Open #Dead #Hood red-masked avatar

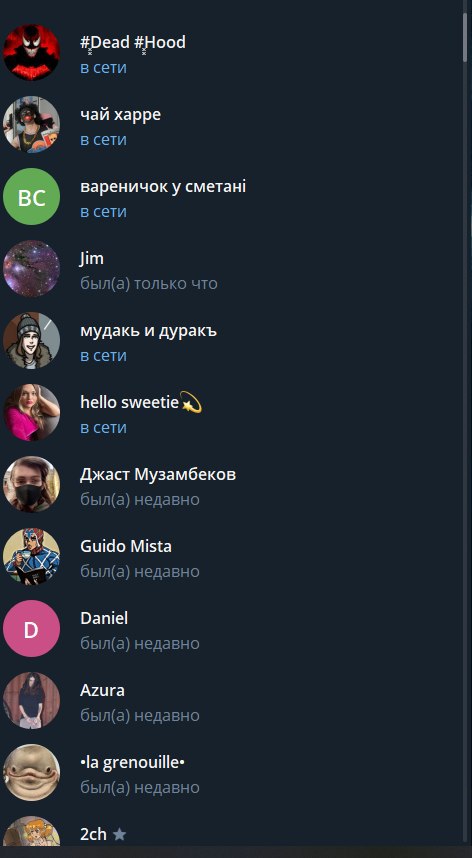coord(31,53)
